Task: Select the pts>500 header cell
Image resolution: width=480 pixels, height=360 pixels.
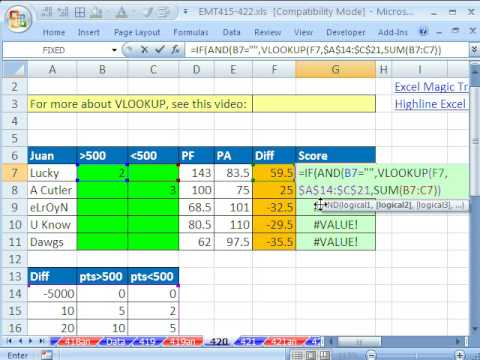Action: (102, 276)
